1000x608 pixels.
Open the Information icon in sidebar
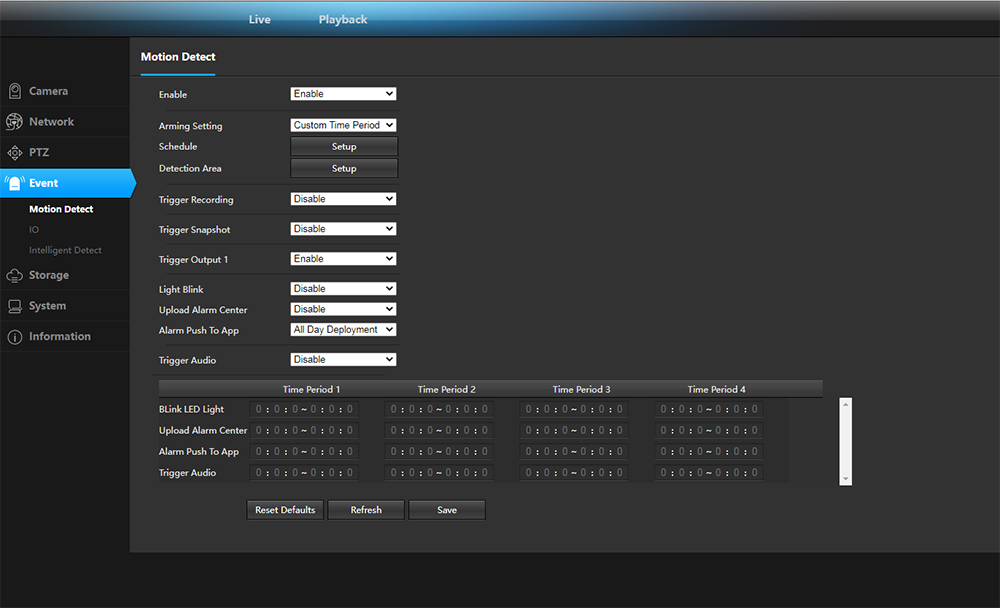click(15, 337)
